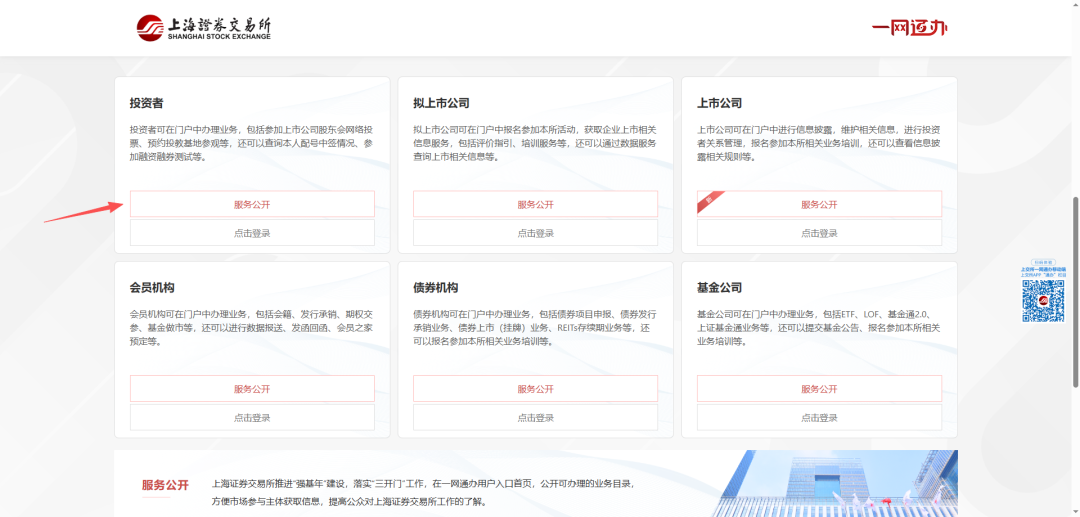Click the building photo in the bottom banner
1080x517 pixels.
834,484
